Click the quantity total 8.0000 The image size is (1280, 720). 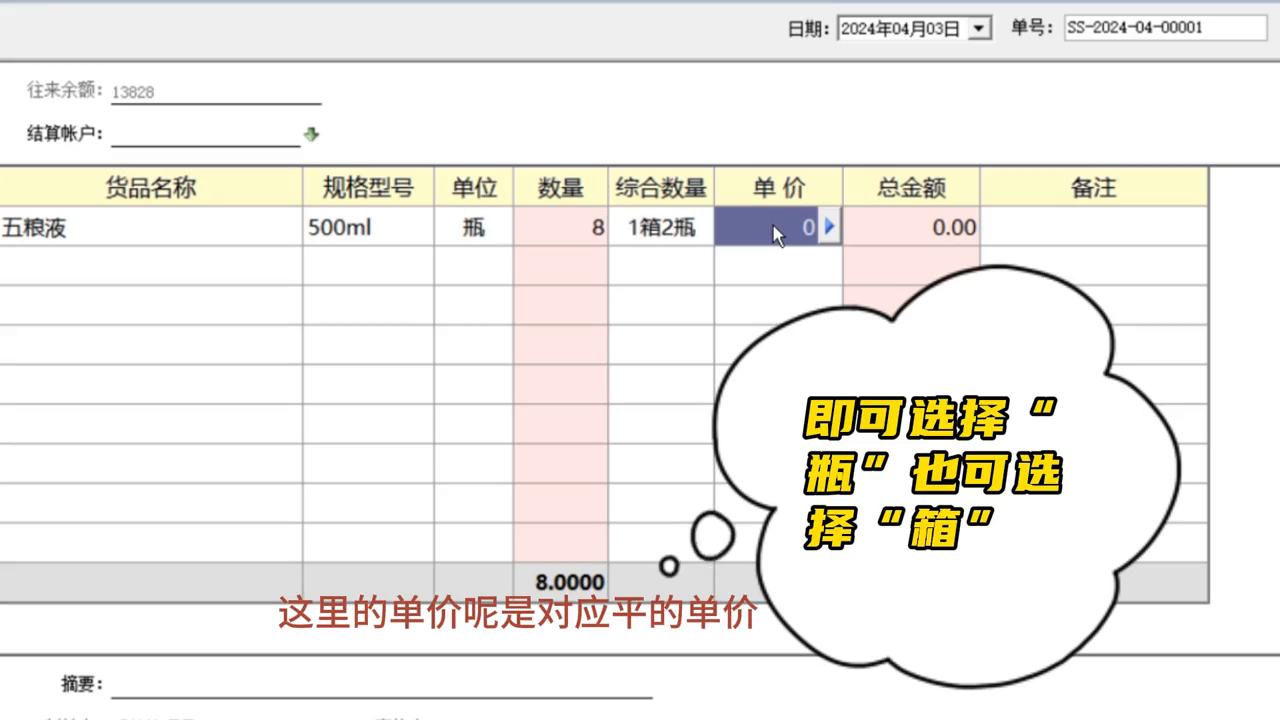pos(570,582)
